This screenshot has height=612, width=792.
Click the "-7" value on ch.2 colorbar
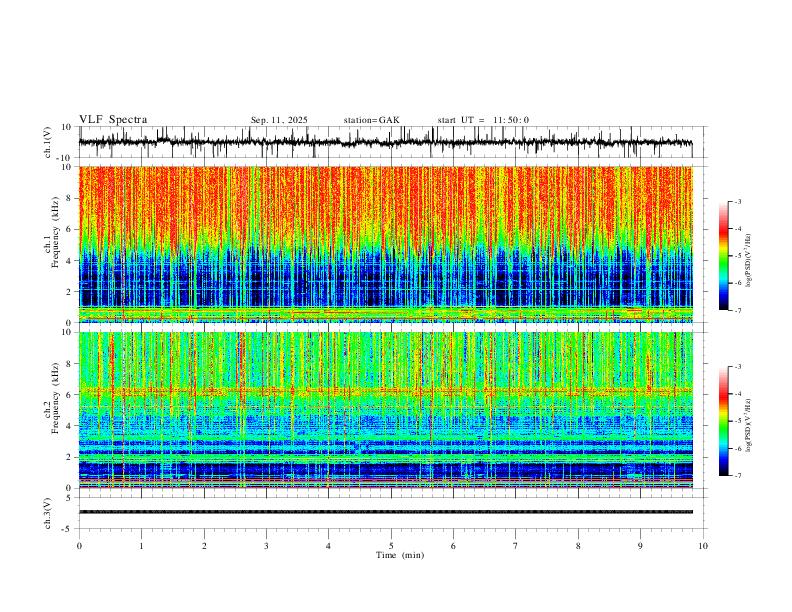[738, 476]
